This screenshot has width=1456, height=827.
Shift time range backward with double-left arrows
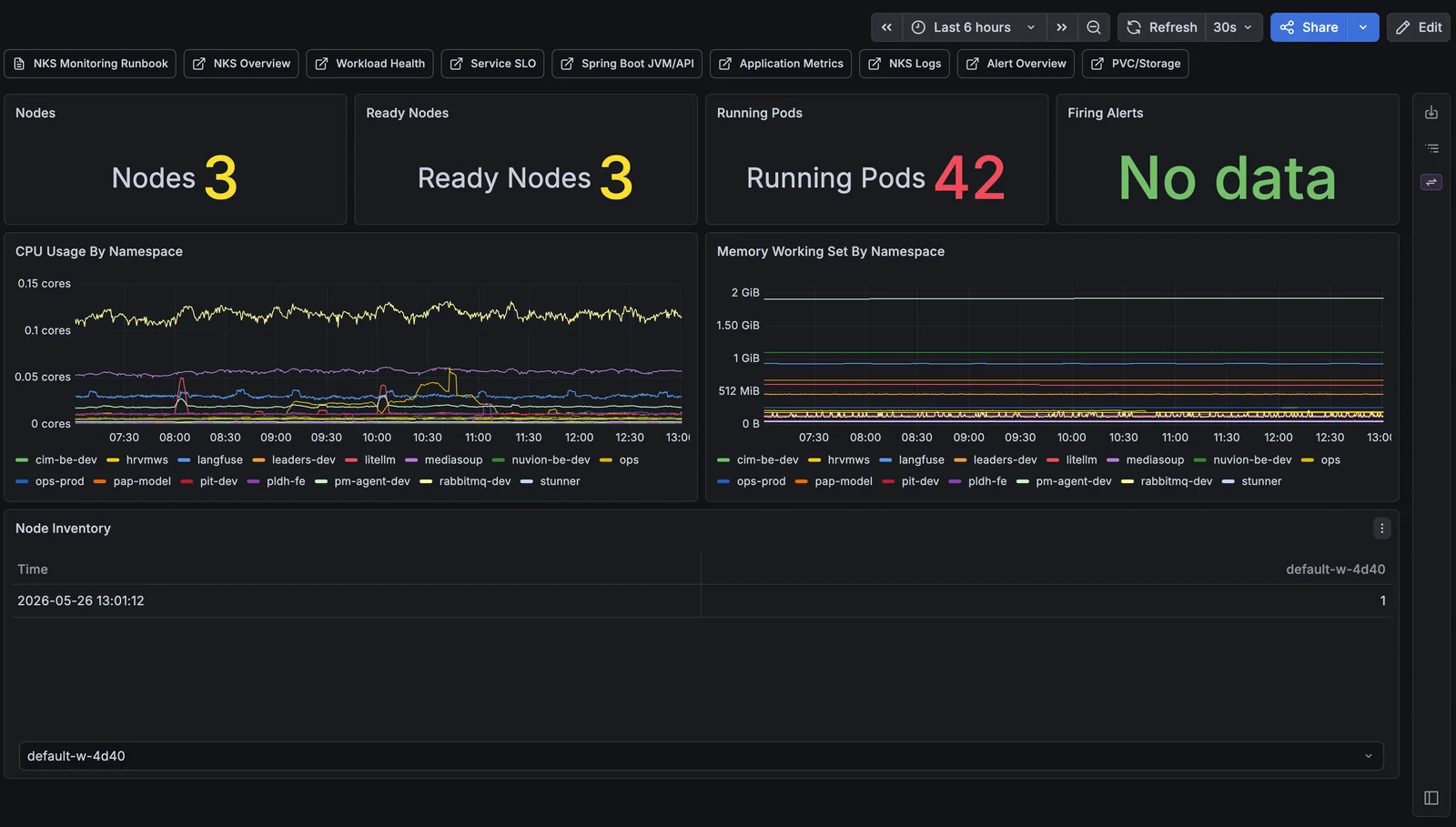pyautogui.click(x=886, y=27)
